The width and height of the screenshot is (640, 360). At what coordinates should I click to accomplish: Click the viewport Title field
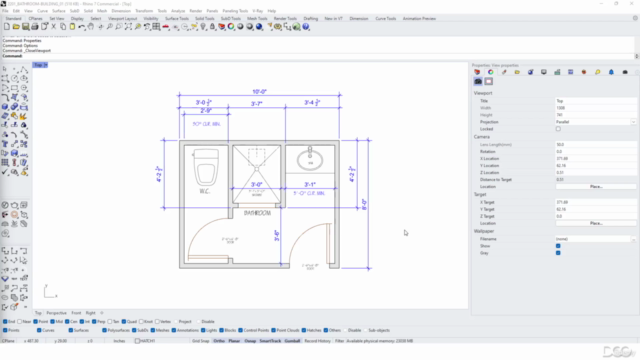pyautogui.click(x=596, y=101)
